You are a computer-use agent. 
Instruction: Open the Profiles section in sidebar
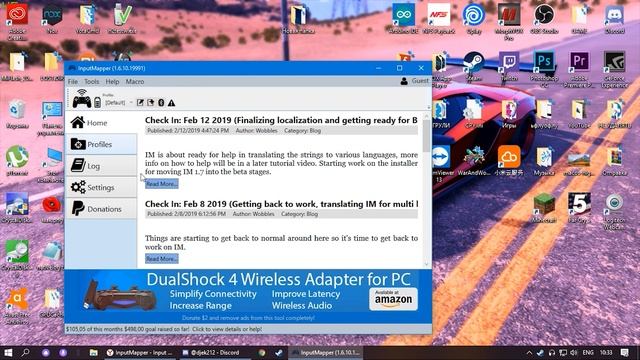click(x=101, y=144)
